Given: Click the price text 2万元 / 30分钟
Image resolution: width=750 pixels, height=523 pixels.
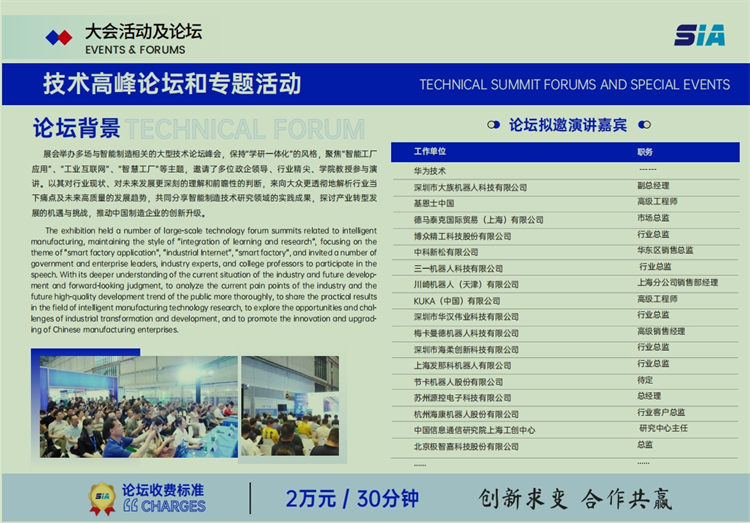Looking at the screenshot, I should pyautogui.click(x=352, y=499).
